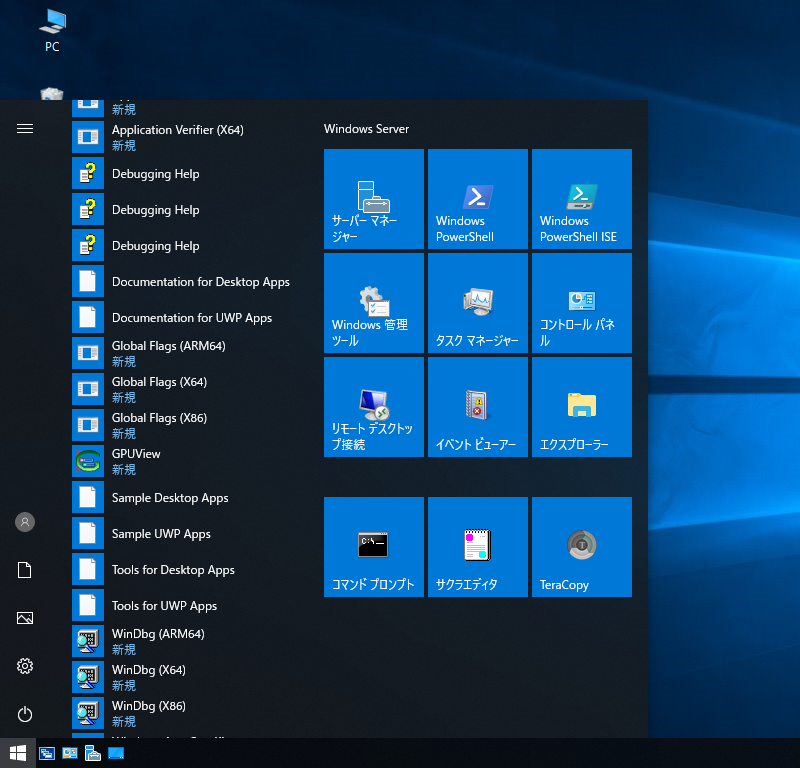Open Control Panel from the taskbar
The height and width of the screenshot is (768, 800).
point(70,753)
